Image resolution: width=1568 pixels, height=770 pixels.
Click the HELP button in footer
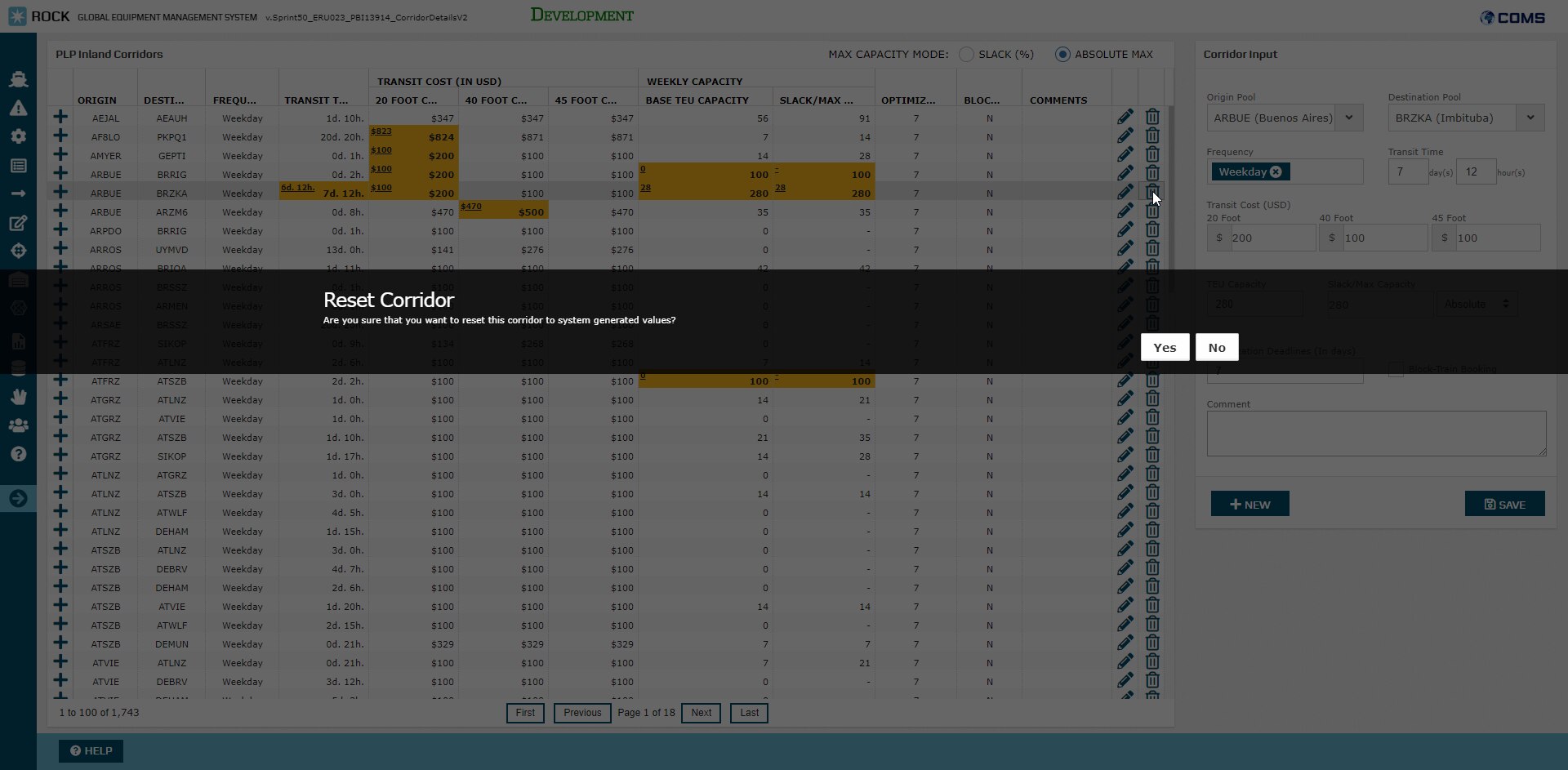coord(91,750)
